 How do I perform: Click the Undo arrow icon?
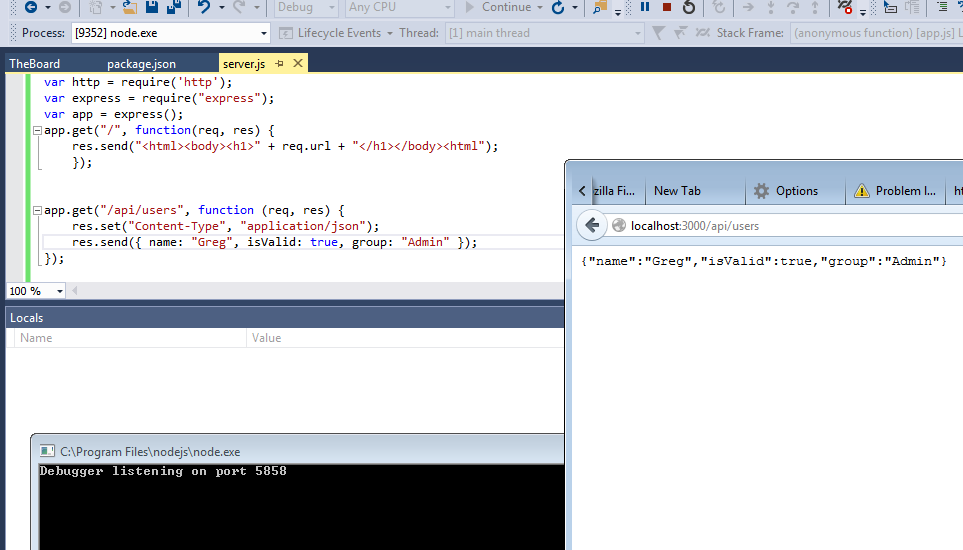[x=203, y=7]
